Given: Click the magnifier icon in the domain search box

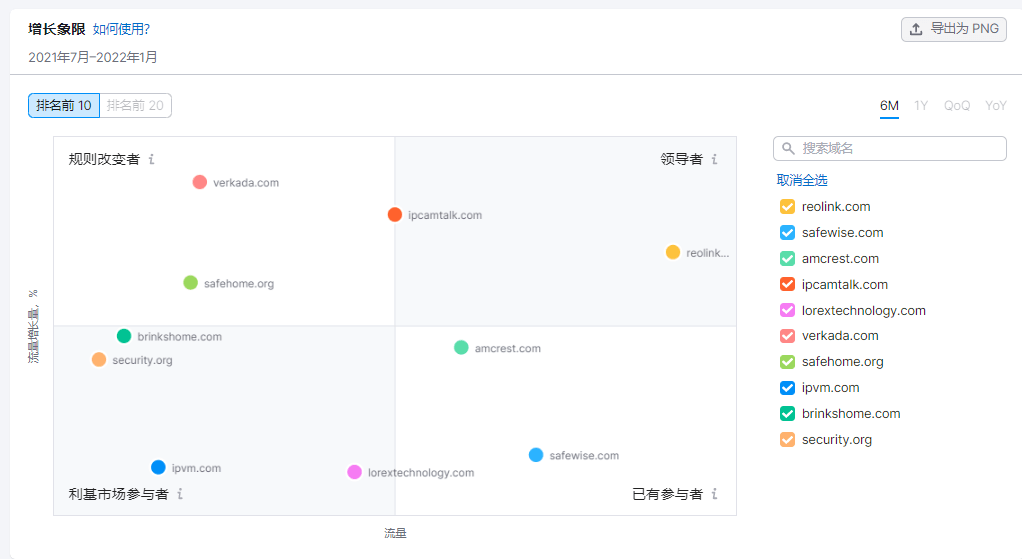Looking at the screenshot, I should pyautogui.click(x=788, y=149).
